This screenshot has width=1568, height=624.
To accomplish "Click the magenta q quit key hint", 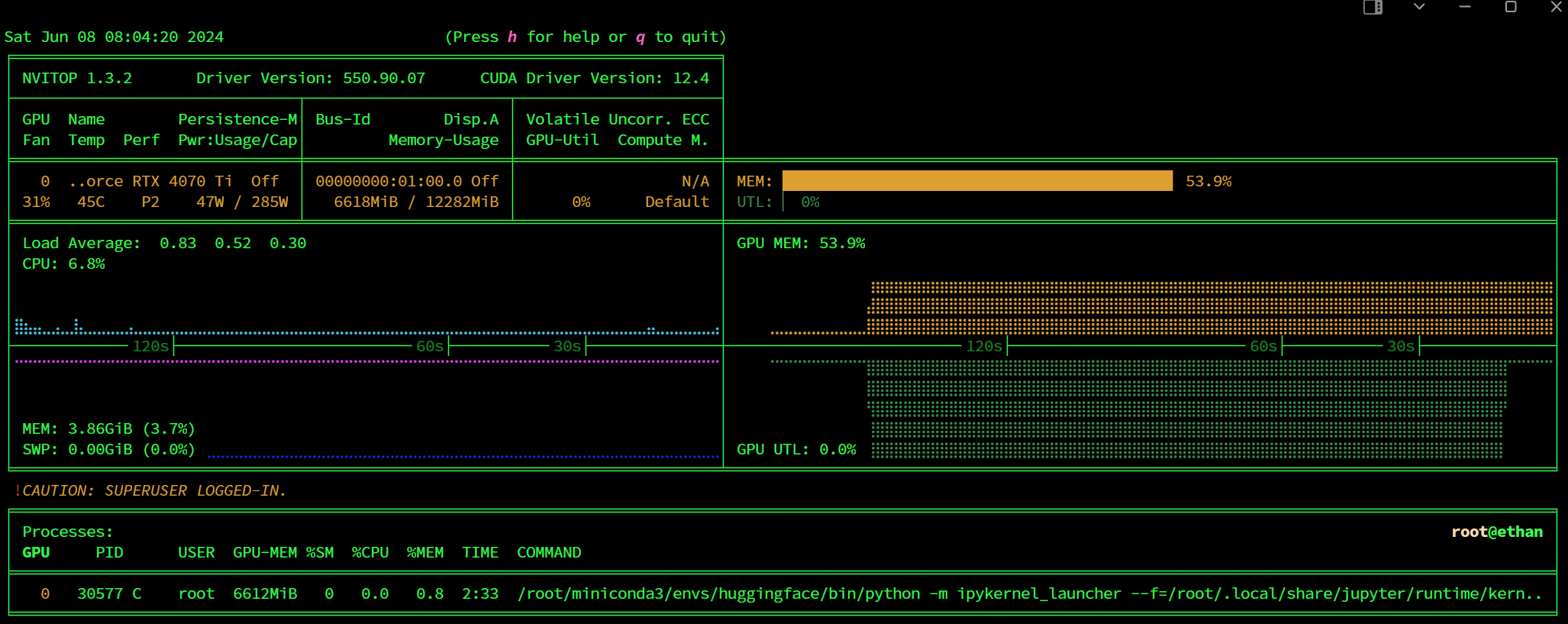I will pyautogui.click(x=640, y=37).
